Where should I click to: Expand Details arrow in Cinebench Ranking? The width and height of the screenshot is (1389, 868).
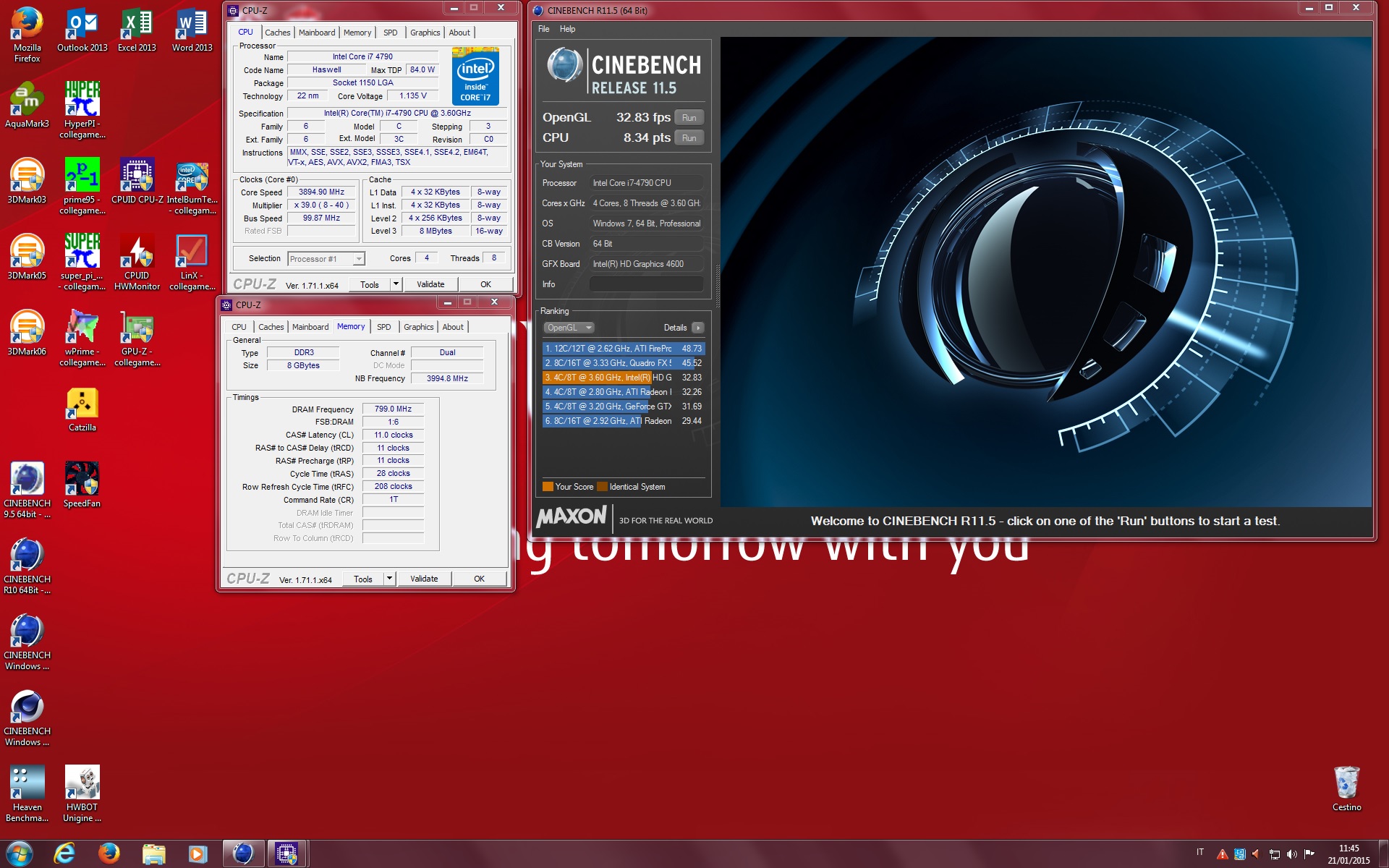697,328
